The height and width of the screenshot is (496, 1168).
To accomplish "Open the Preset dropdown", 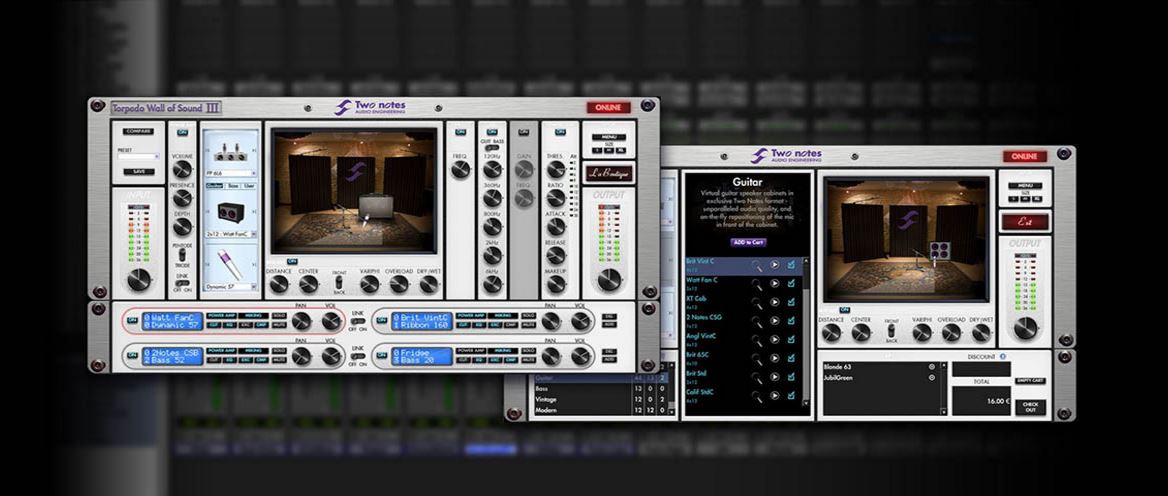I will (x=139, y=157).
